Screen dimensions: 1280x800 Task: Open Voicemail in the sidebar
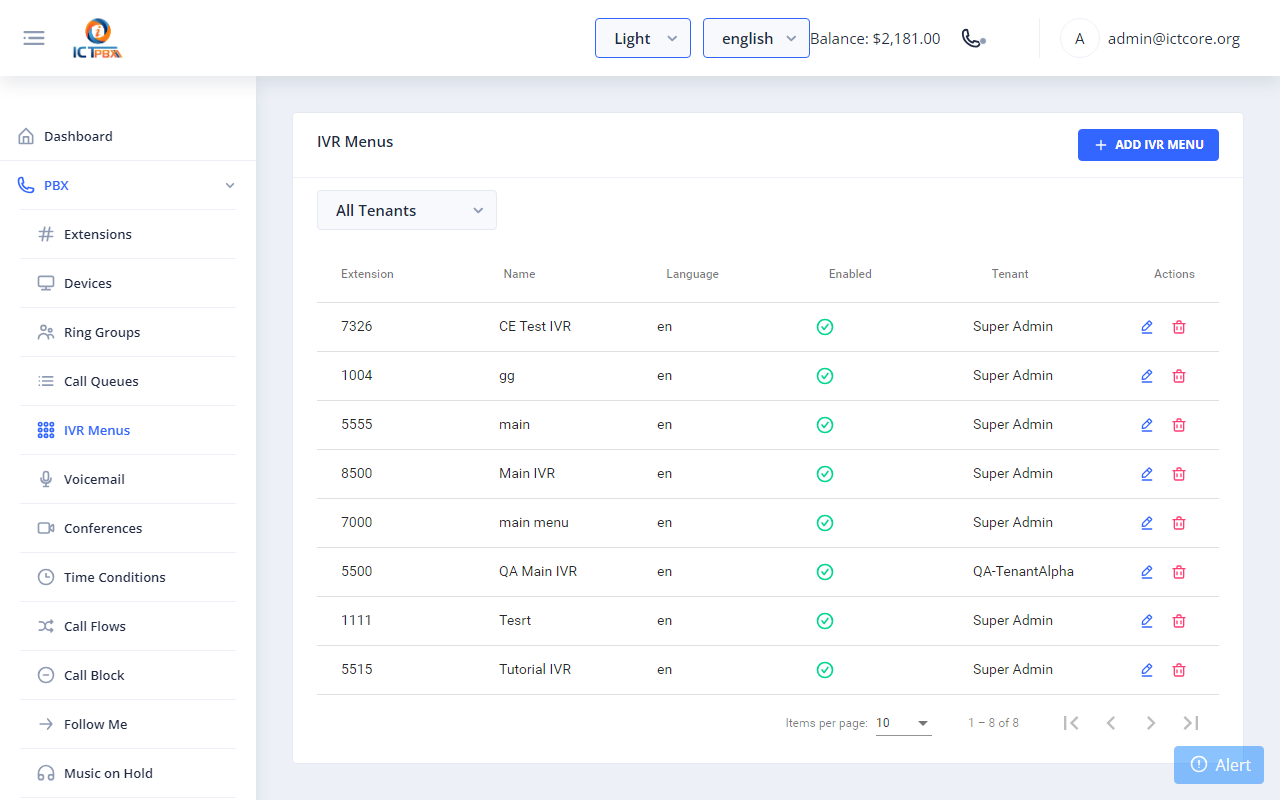[x=128, y=479]
